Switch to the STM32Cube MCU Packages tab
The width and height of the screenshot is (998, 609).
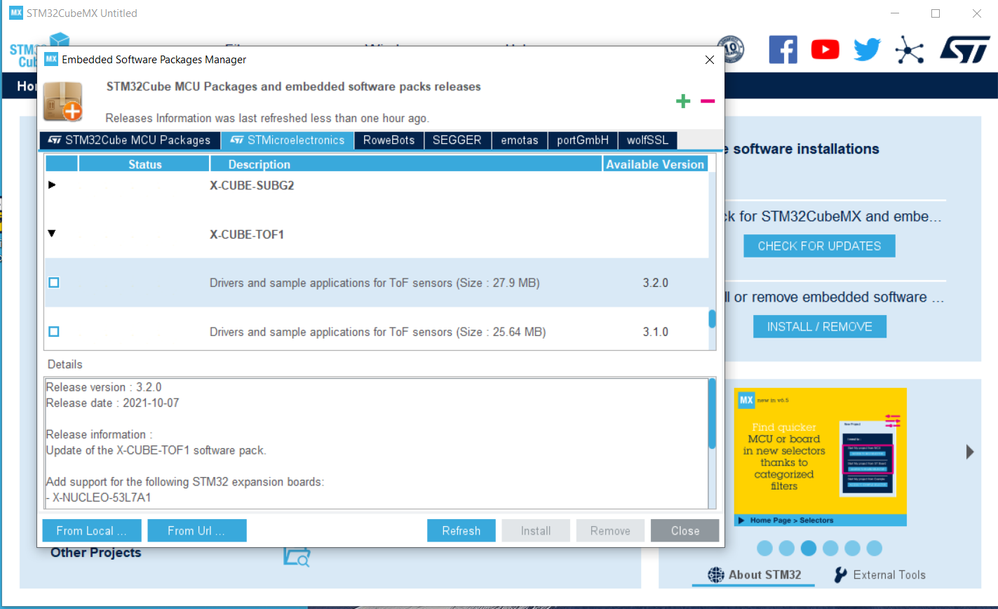coord(130,140)
